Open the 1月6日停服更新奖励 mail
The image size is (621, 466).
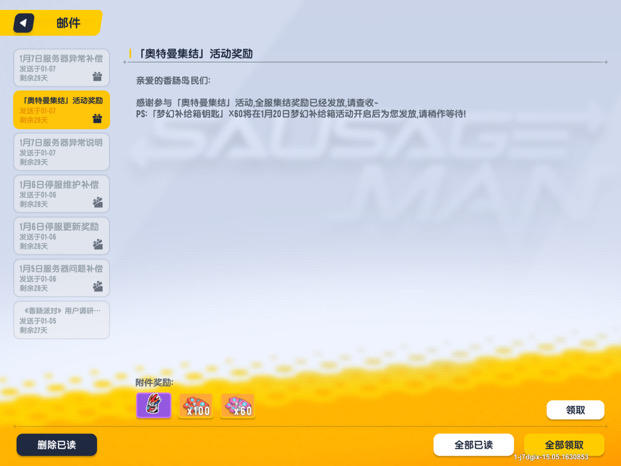tap(61, 236)
